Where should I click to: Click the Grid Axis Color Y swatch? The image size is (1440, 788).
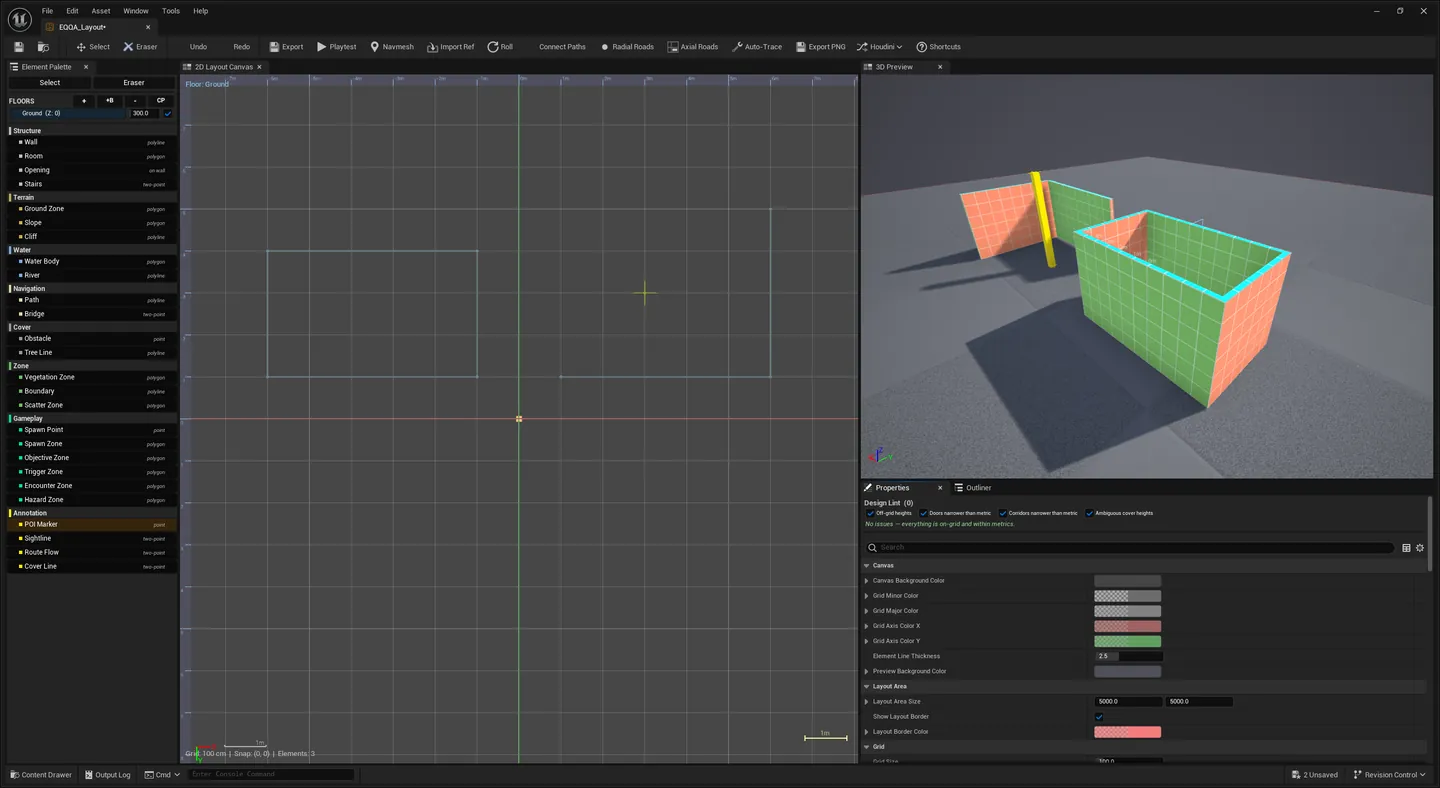(1127, 641)
